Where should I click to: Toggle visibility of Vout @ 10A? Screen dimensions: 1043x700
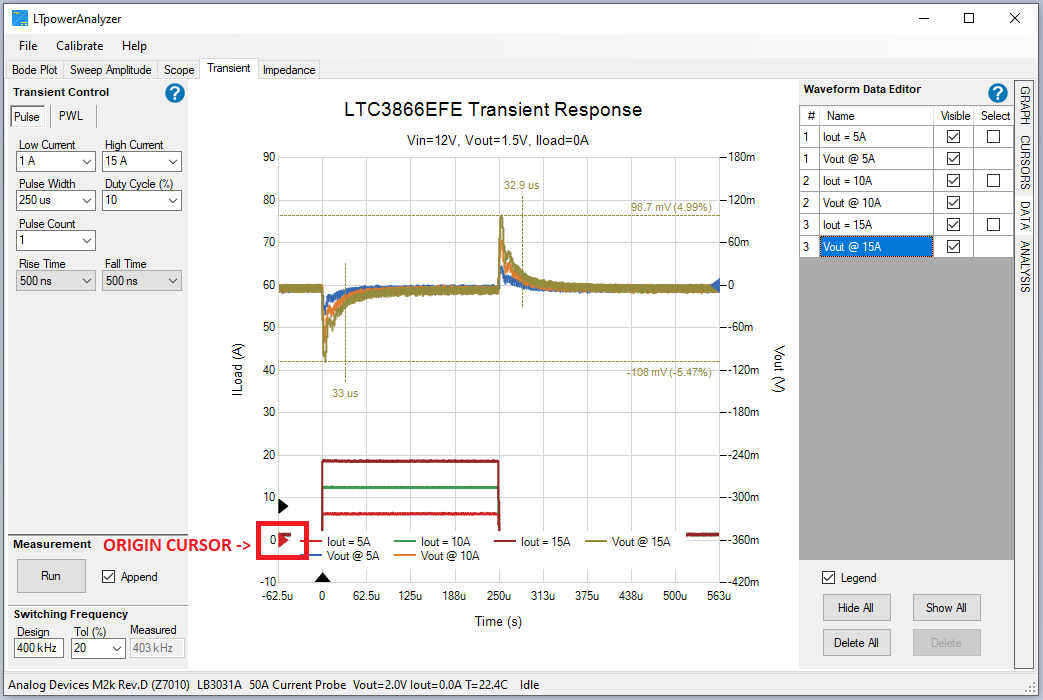953,203
